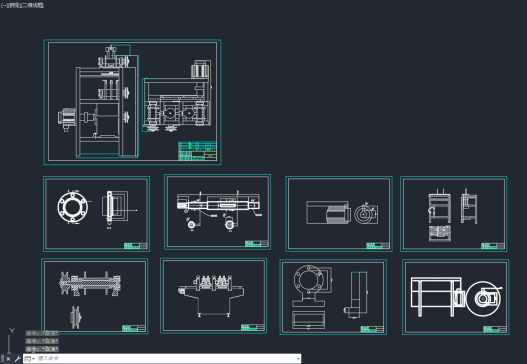Open command line customize wrench menu

coord(17,359)
